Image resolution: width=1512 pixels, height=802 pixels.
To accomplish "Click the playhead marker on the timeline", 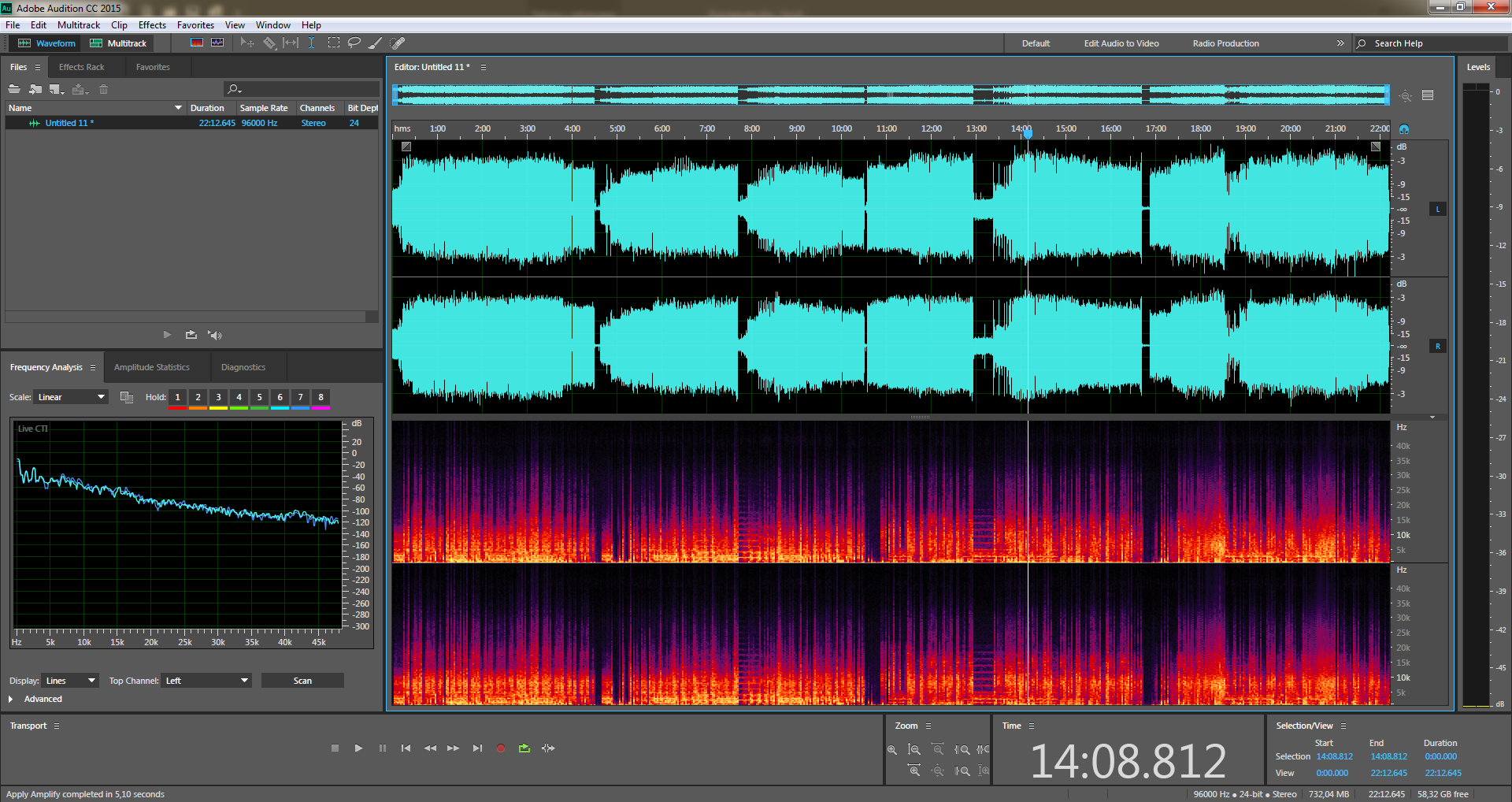I will (x=1028, y=133).
